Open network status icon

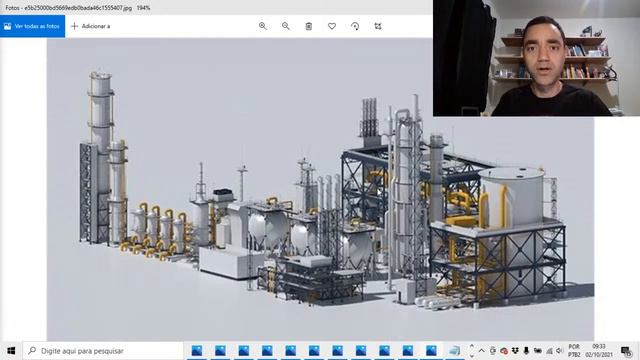pos(549,351)
